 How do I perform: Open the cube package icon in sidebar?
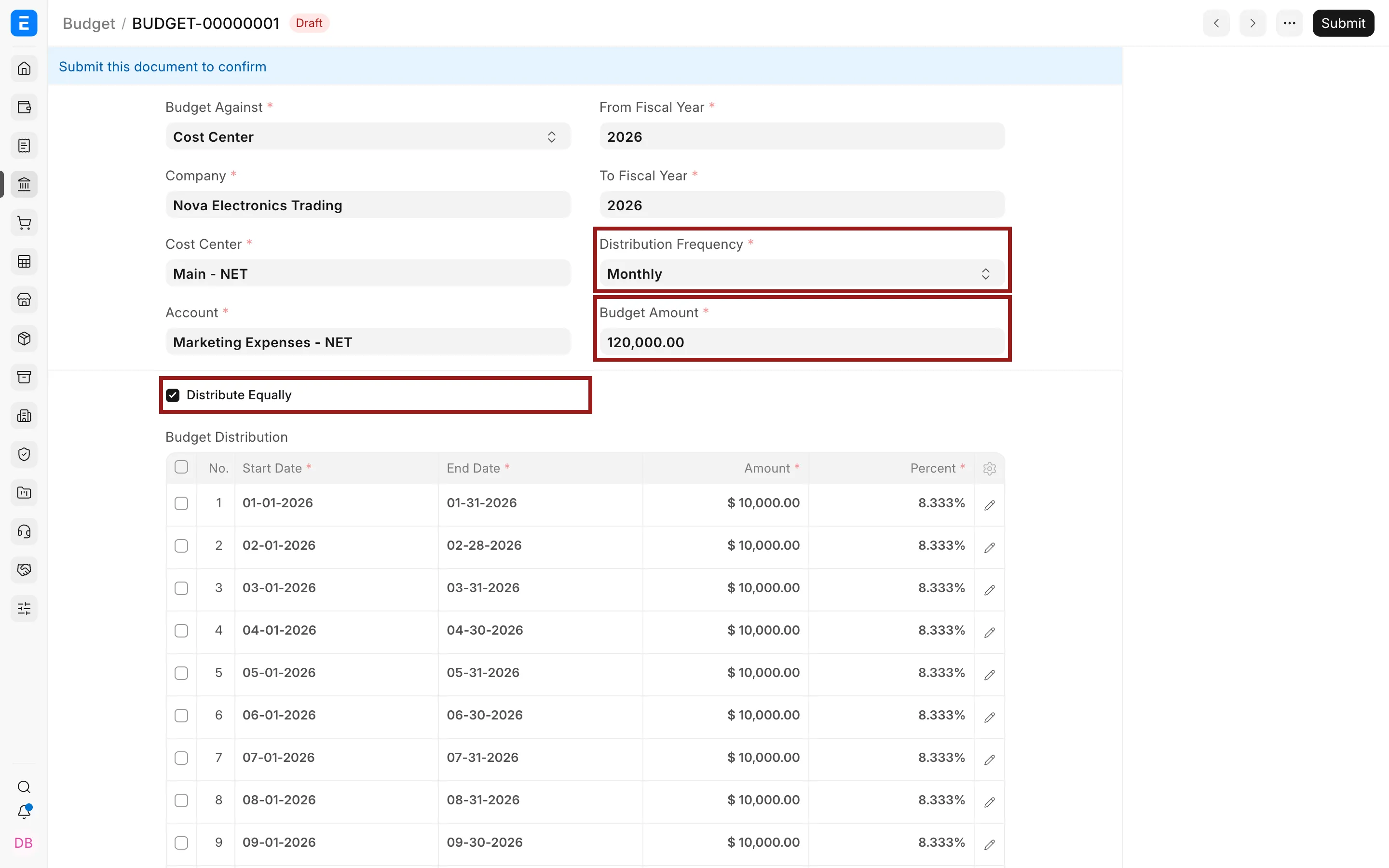click(24, 338)
